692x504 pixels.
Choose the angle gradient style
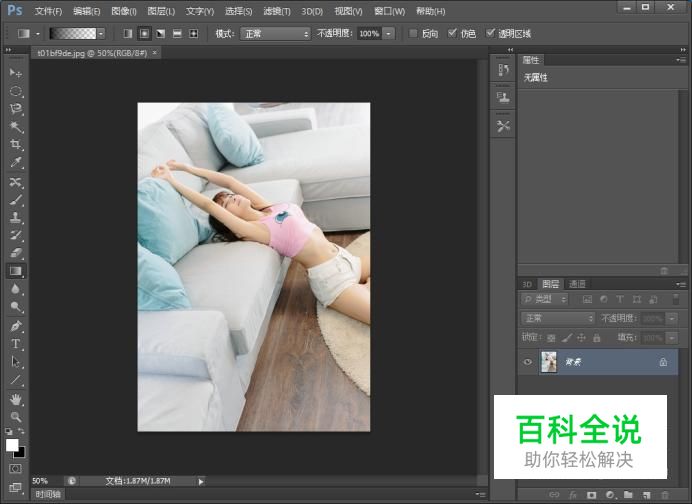pos(161,34)
